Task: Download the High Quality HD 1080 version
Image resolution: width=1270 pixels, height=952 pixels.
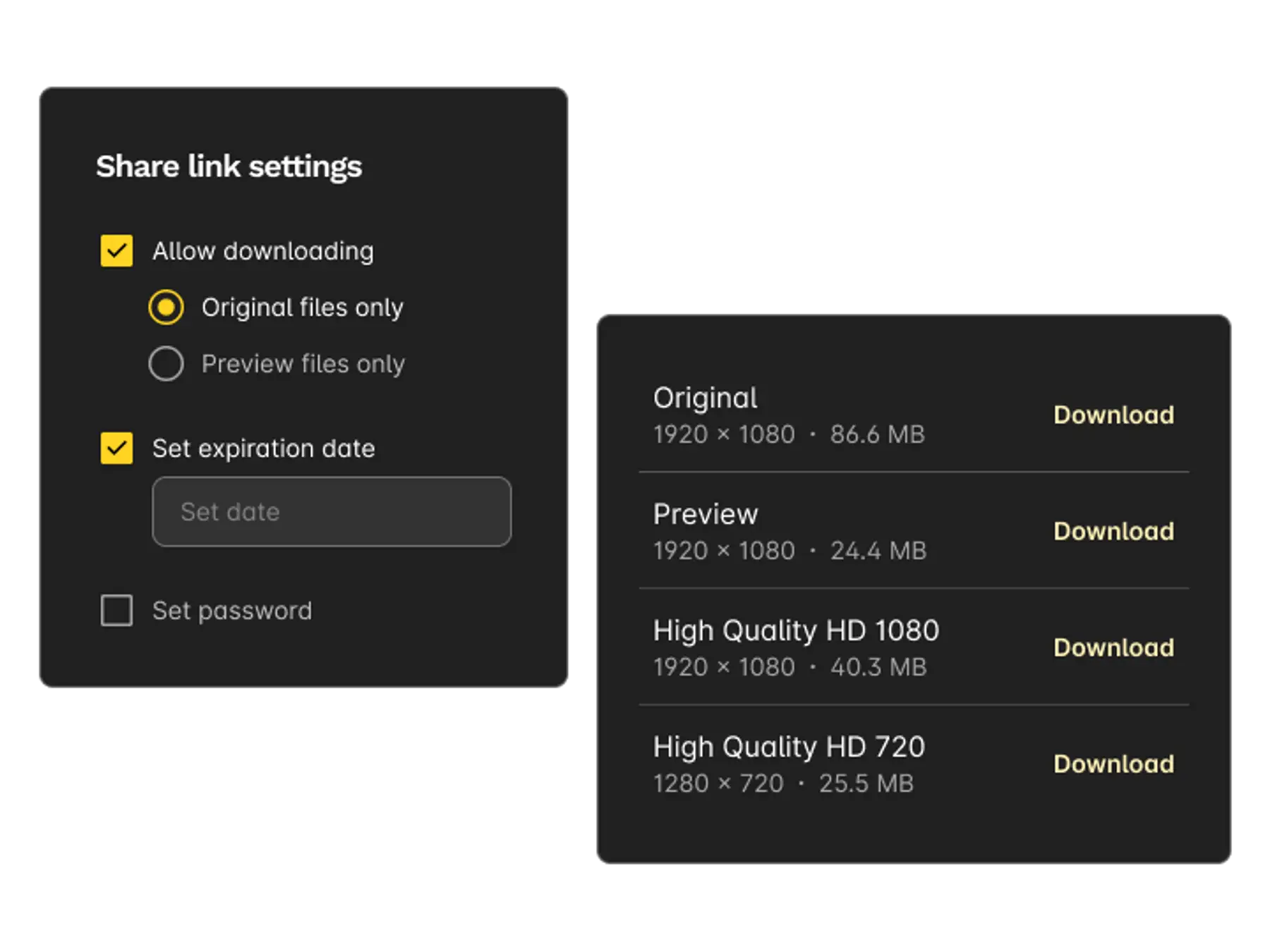Action: point(1113,647)
